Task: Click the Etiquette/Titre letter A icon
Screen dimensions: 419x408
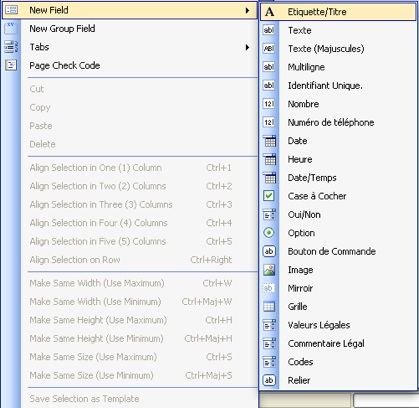Action: [269, 12]
